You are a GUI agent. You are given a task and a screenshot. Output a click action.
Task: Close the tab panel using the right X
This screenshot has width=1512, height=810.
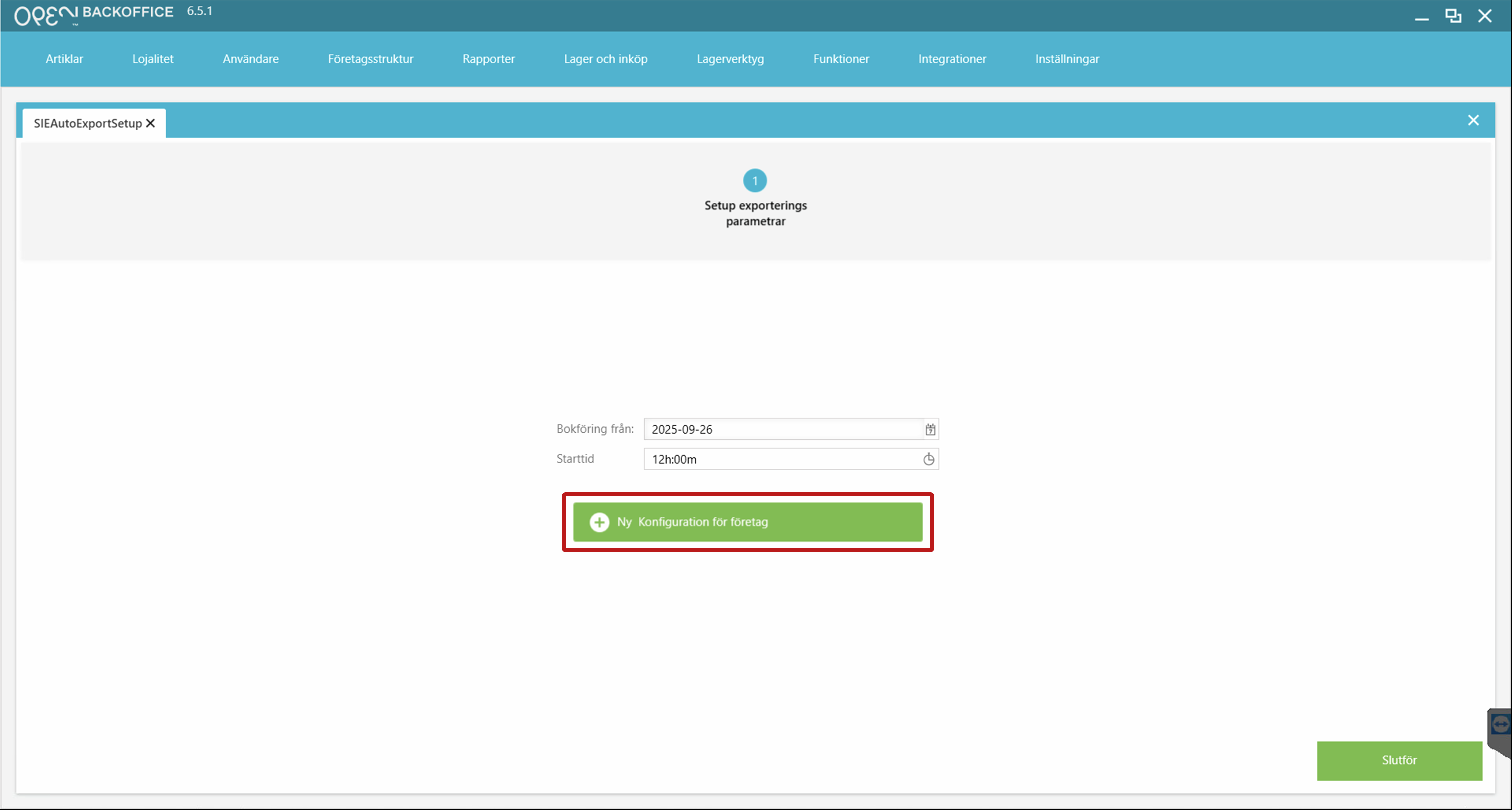pyautogui.click(x=1473, y=120)
